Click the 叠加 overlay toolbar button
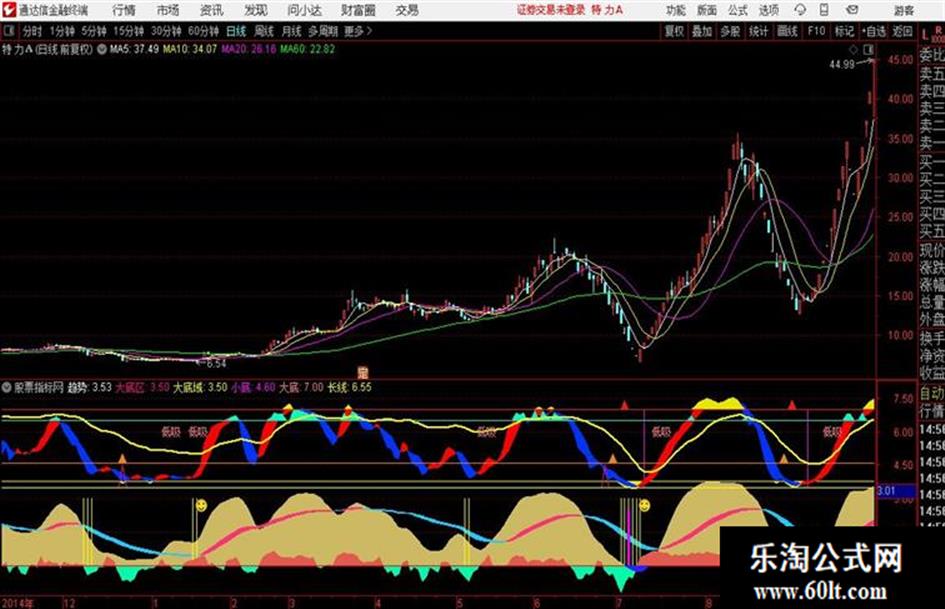 (x=702, y=31)
